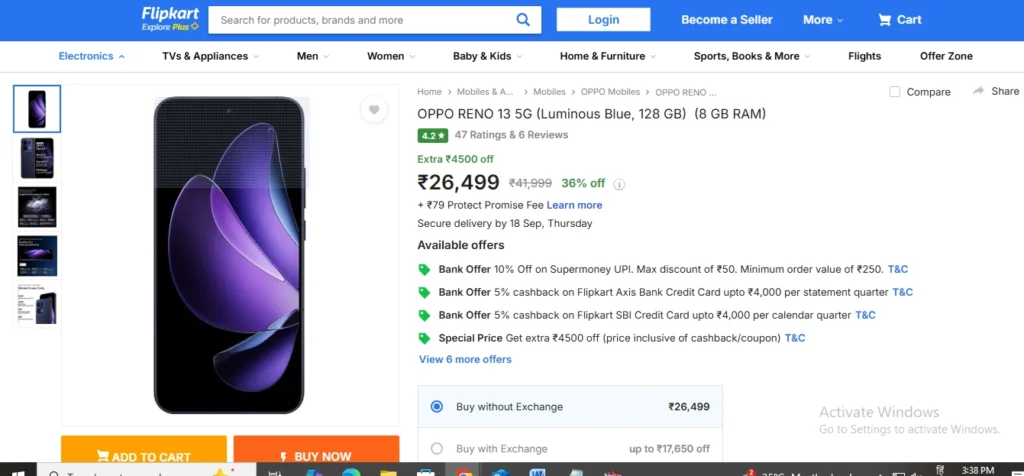Tick the Compare checkbox
Screen dimensions: 1024x476
(895, 92)
